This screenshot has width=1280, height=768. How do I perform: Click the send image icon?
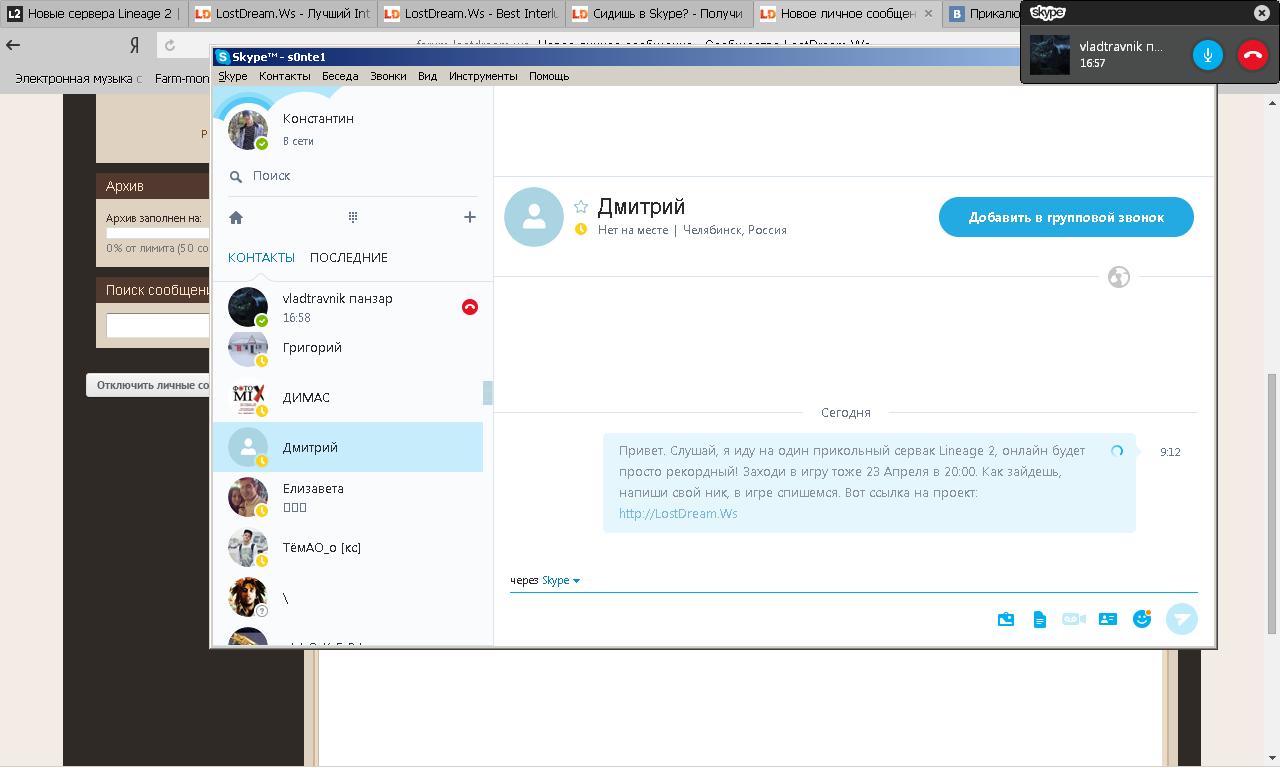click(x=1006, y=619)
